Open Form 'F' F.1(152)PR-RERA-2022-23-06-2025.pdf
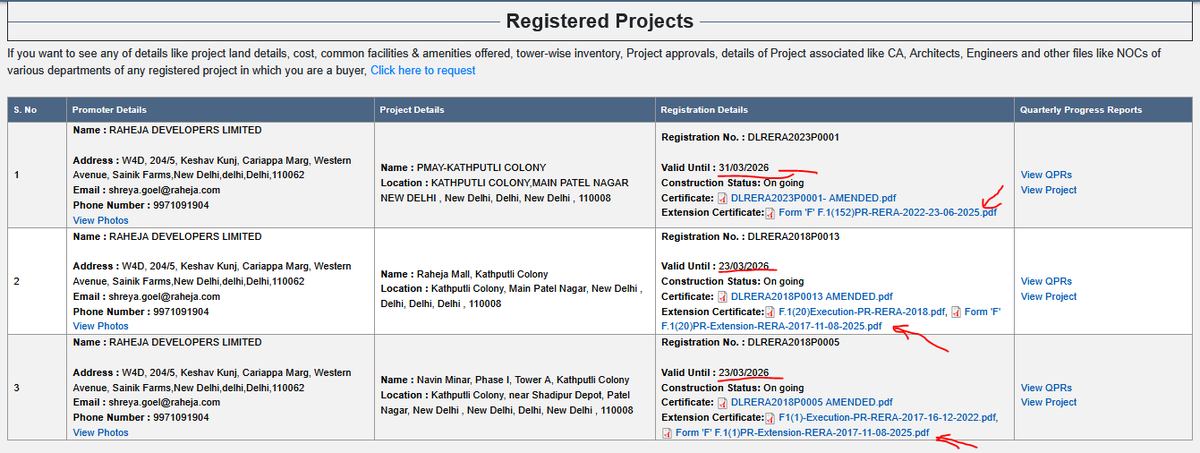 click(x=888, y=213)
